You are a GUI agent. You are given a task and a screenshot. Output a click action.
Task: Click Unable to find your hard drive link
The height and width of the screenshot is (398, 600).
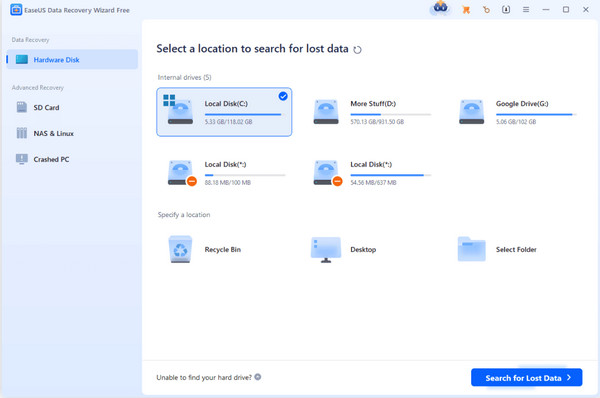tap(204, 377)
